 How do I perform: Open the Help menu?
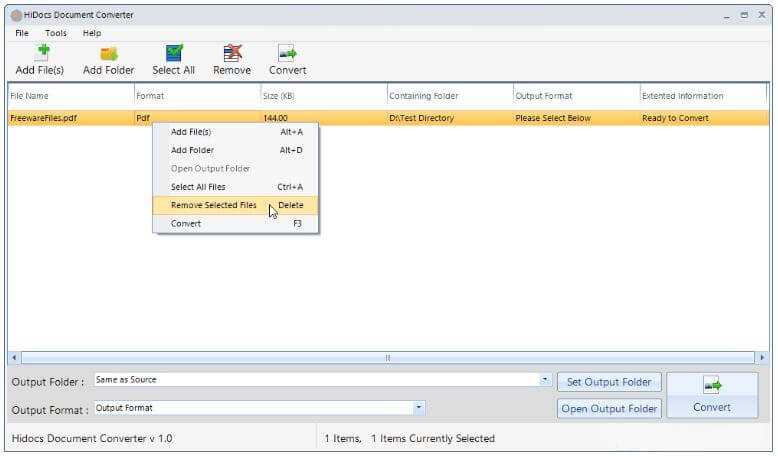pyautogui.click(x=92, y=33)
